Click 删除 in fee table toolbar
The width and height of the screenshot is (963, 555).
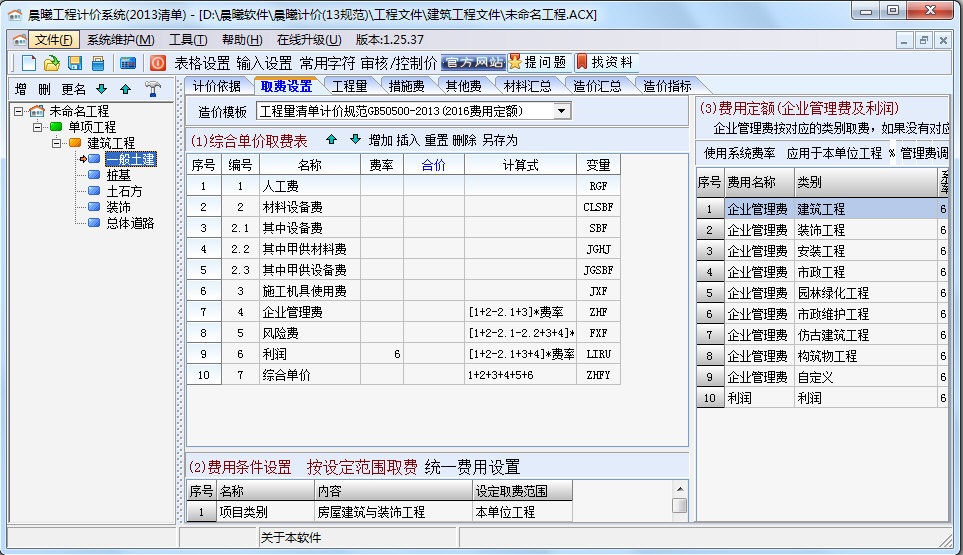tap(464, 140)
